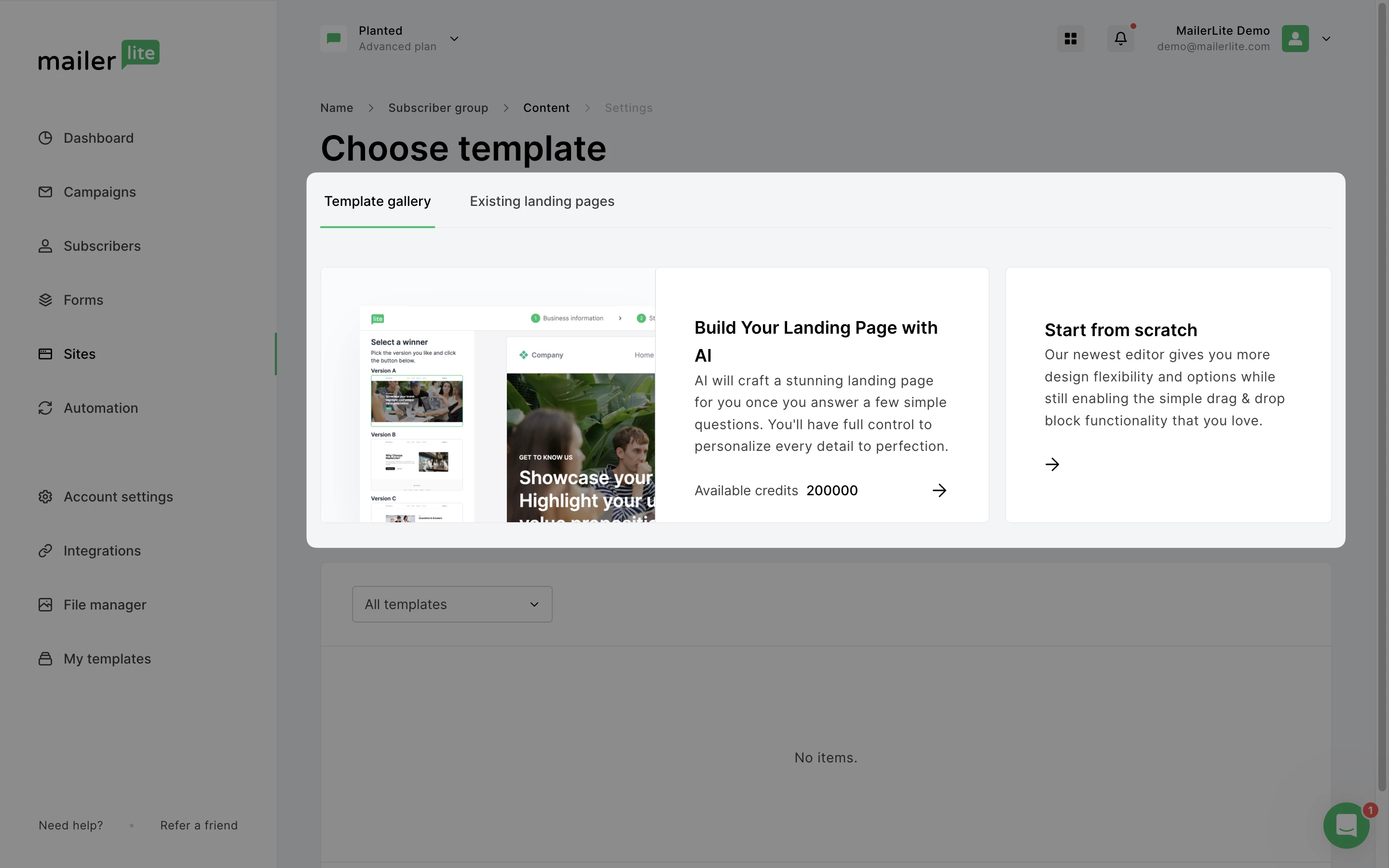
Task: Click arrow next to Available credits
Action: tap(939, 490)
